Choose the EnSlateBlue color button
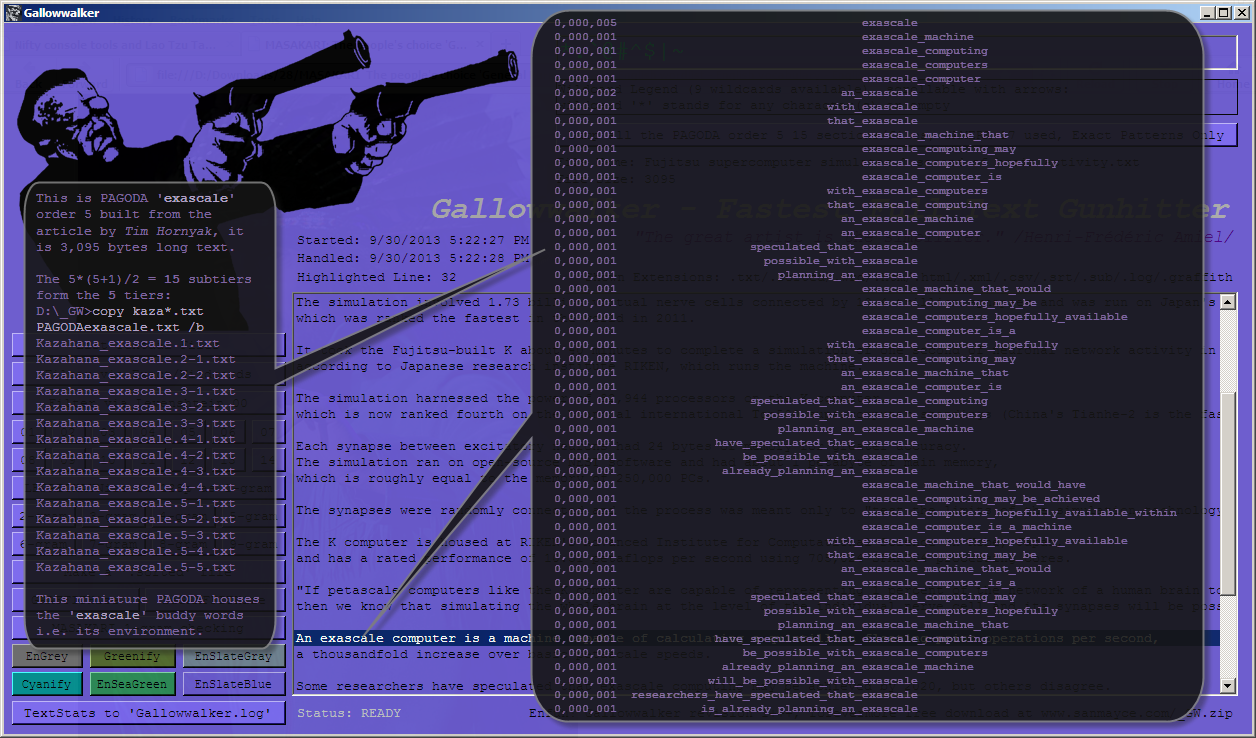The image size is (1256, 738). click(234, 685)
